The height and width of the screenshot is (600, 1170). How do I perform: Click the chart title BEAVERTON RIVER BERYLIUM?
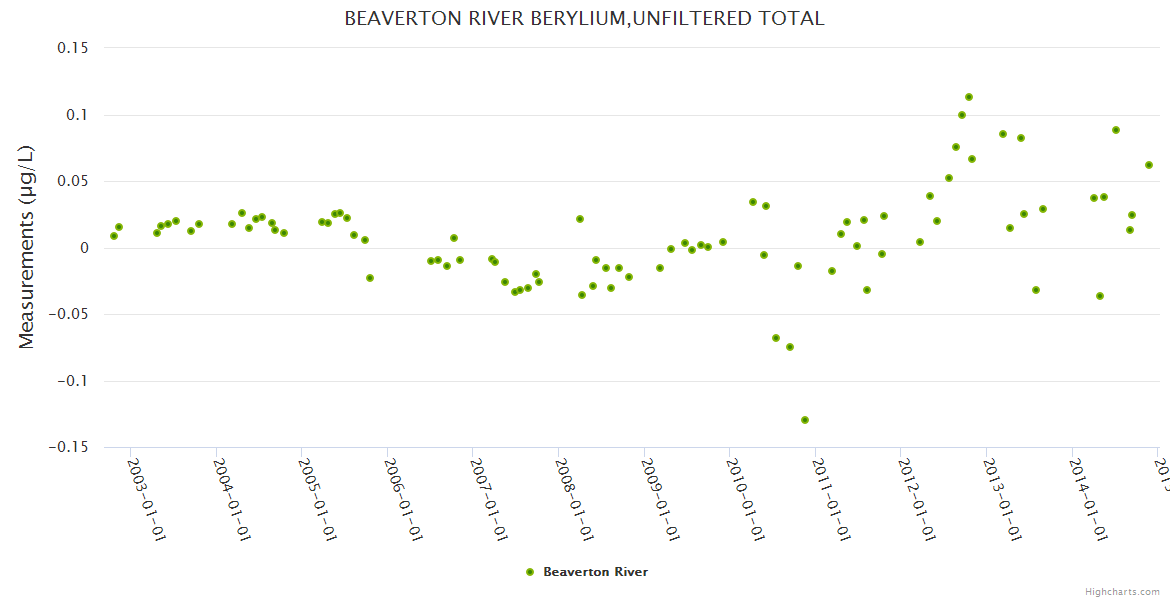click(584, 18)
